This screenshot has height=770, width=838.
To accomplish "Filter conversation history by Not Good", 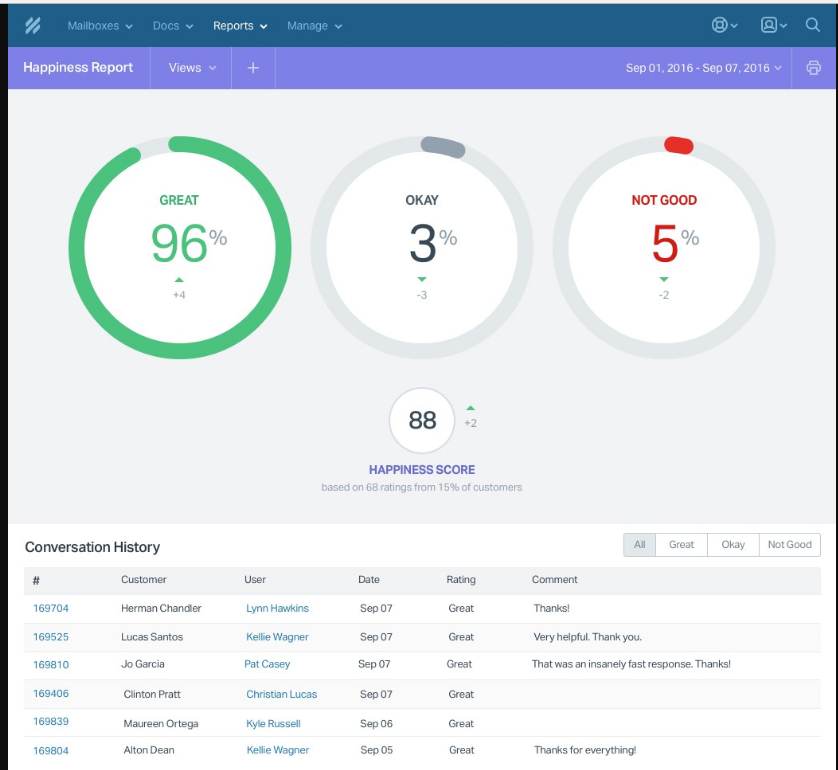I will tap(789, 545).
